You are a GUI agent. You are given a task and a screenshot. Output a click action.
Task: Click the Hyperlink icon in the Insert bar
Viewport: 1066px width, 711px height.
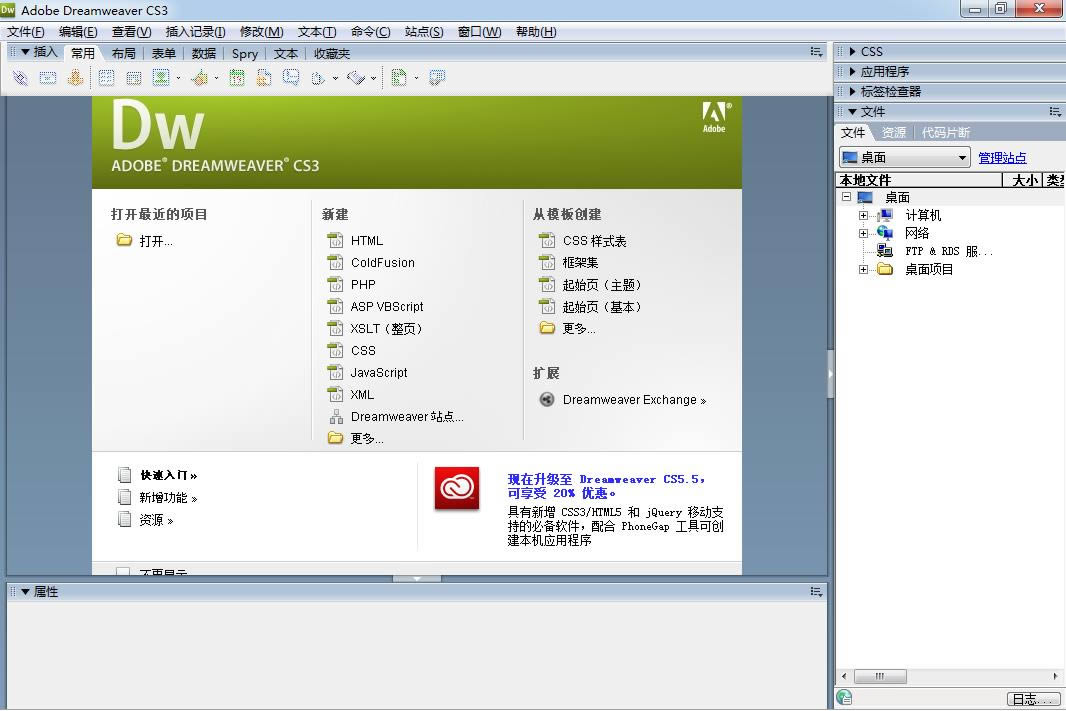tap(20, 78)
